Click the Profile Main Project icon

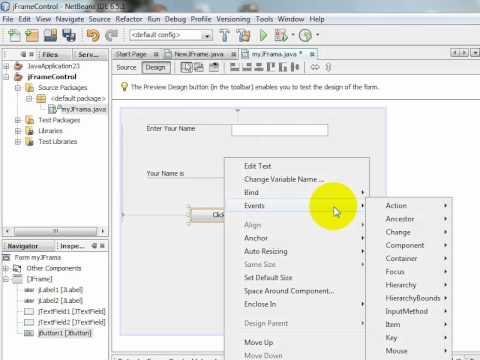coord(305,35)
